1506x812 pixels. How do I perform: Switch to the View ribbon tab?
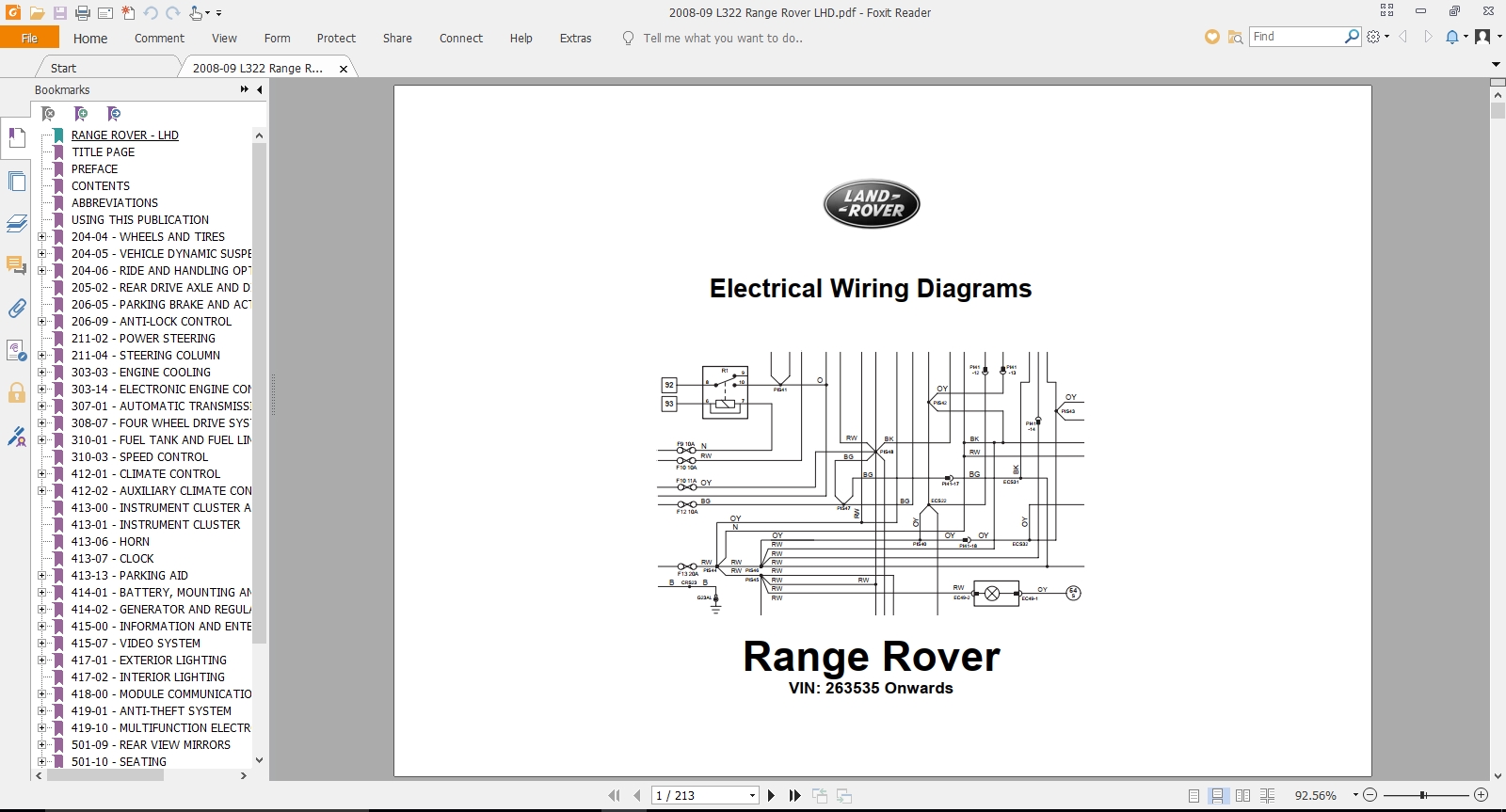224,39
